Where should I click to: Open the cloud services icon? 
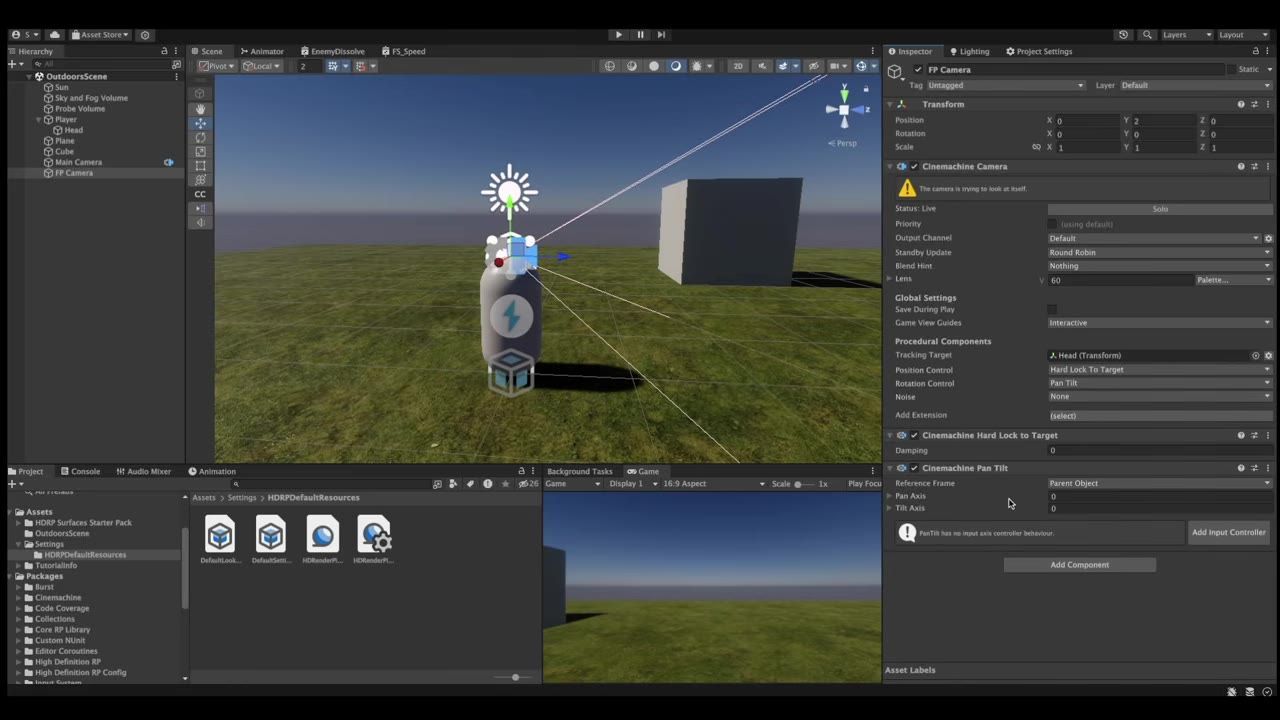(x=55, y=35)
